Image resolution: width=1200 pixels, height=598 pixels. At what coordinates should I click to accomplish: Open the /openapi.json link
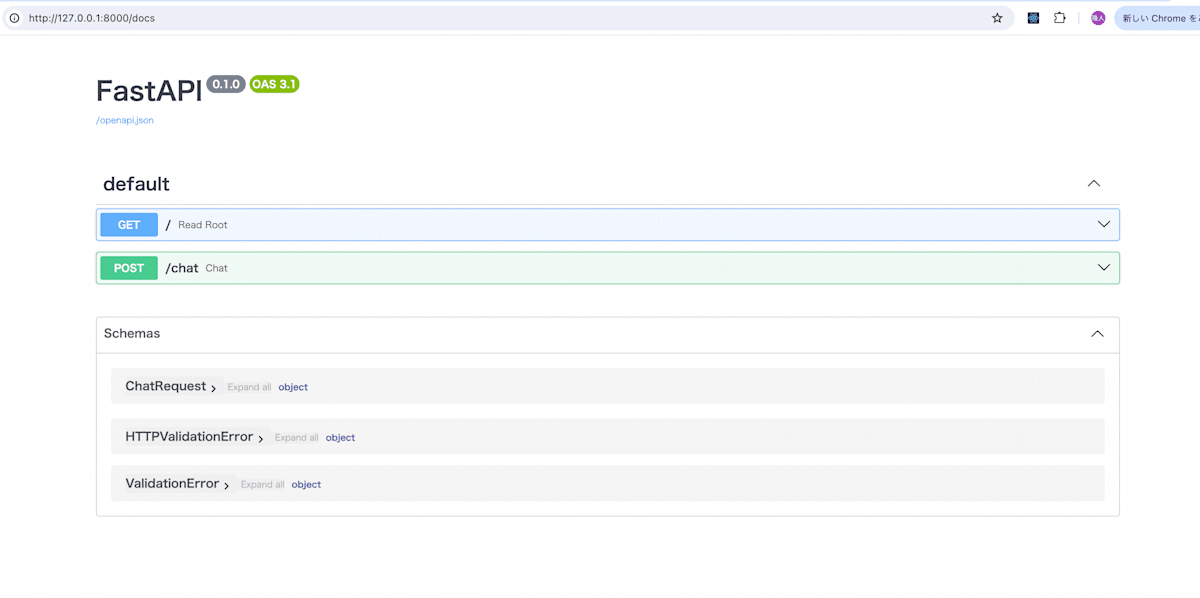[x=125, y=120]
